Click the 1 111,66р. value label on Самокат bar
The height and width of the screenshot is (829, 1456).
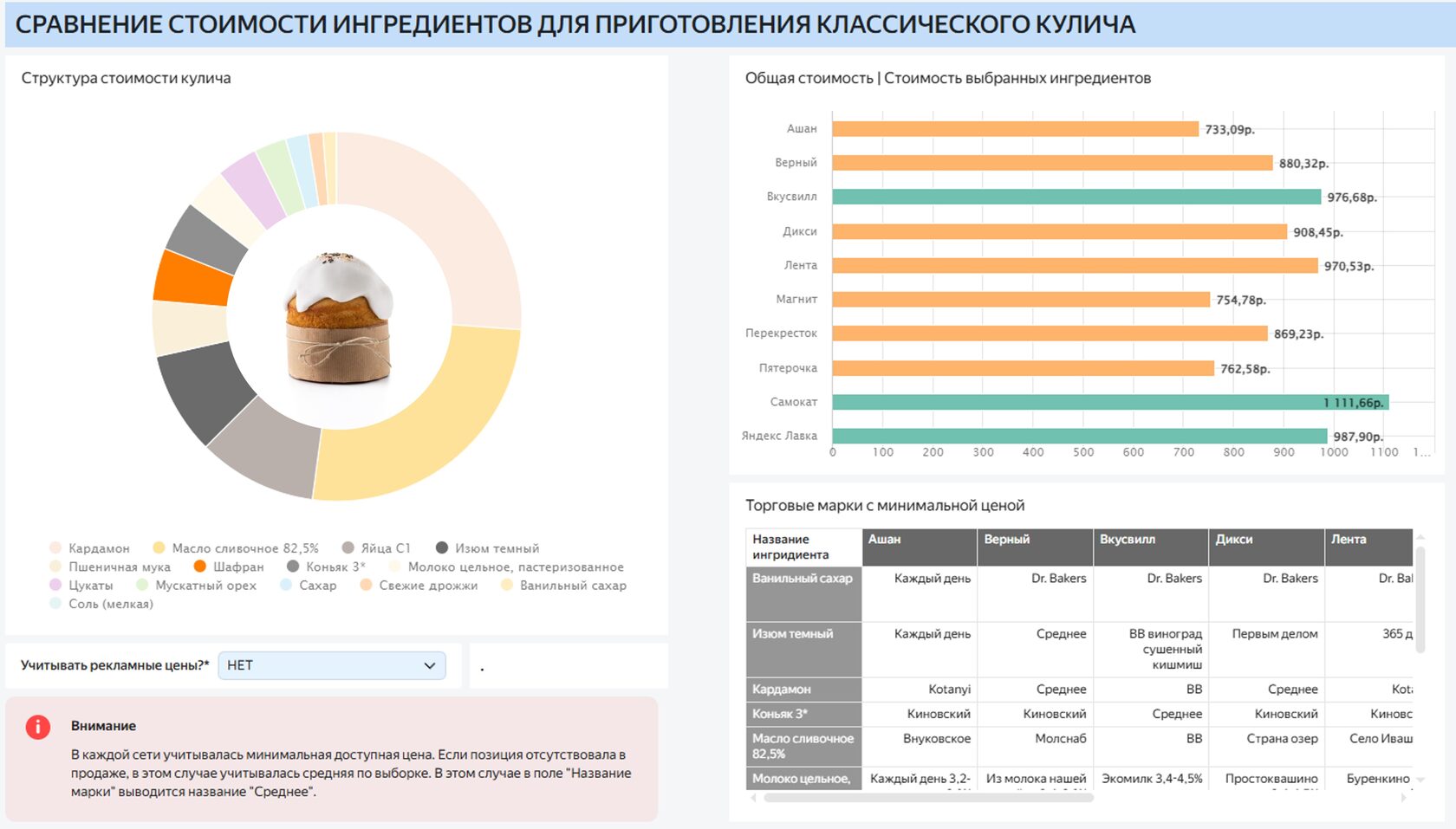tap(1354, 403)
